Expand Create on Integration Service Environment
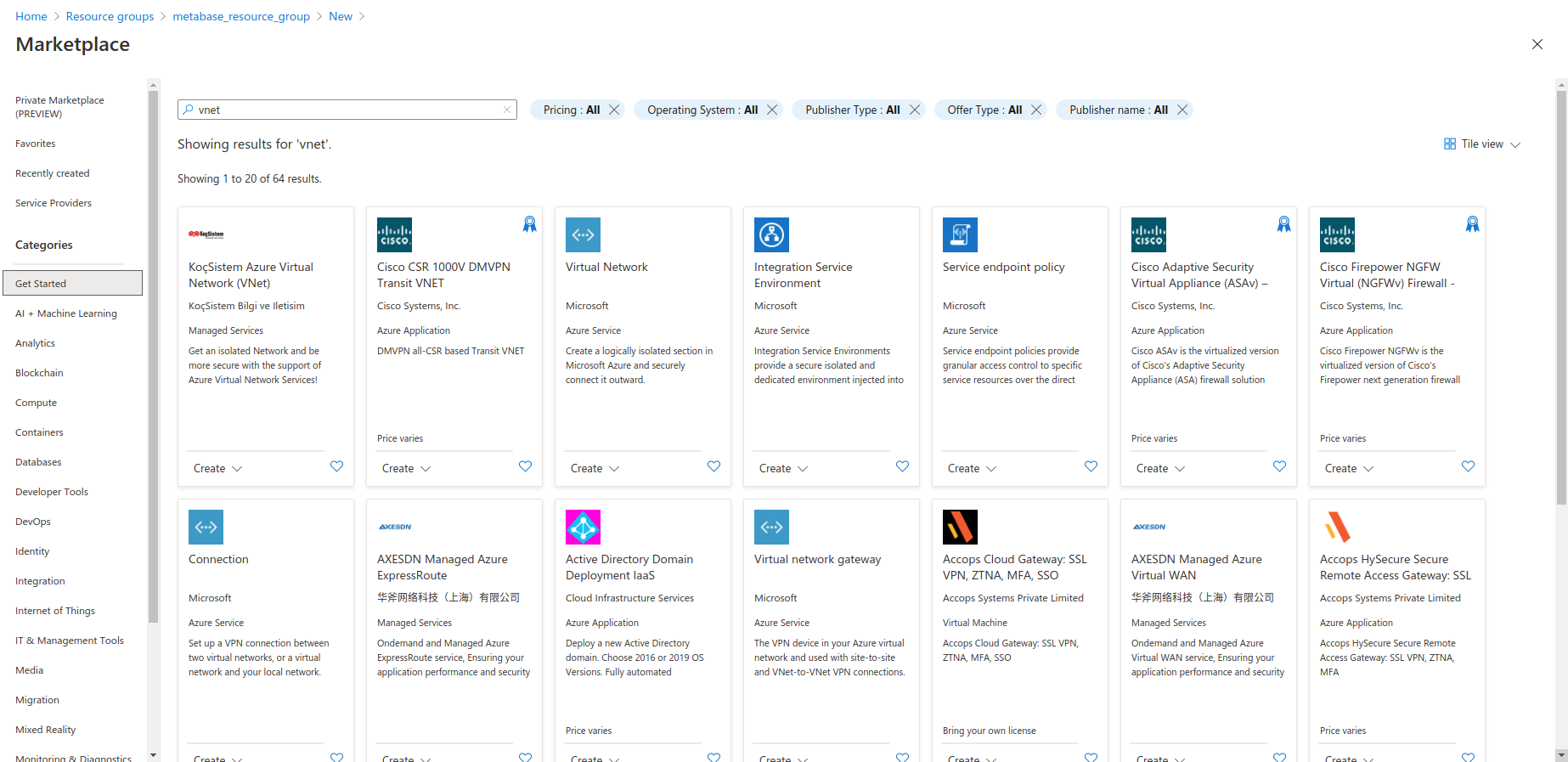1568x762 pixels. pyautogui.click(x=783, y=468)
